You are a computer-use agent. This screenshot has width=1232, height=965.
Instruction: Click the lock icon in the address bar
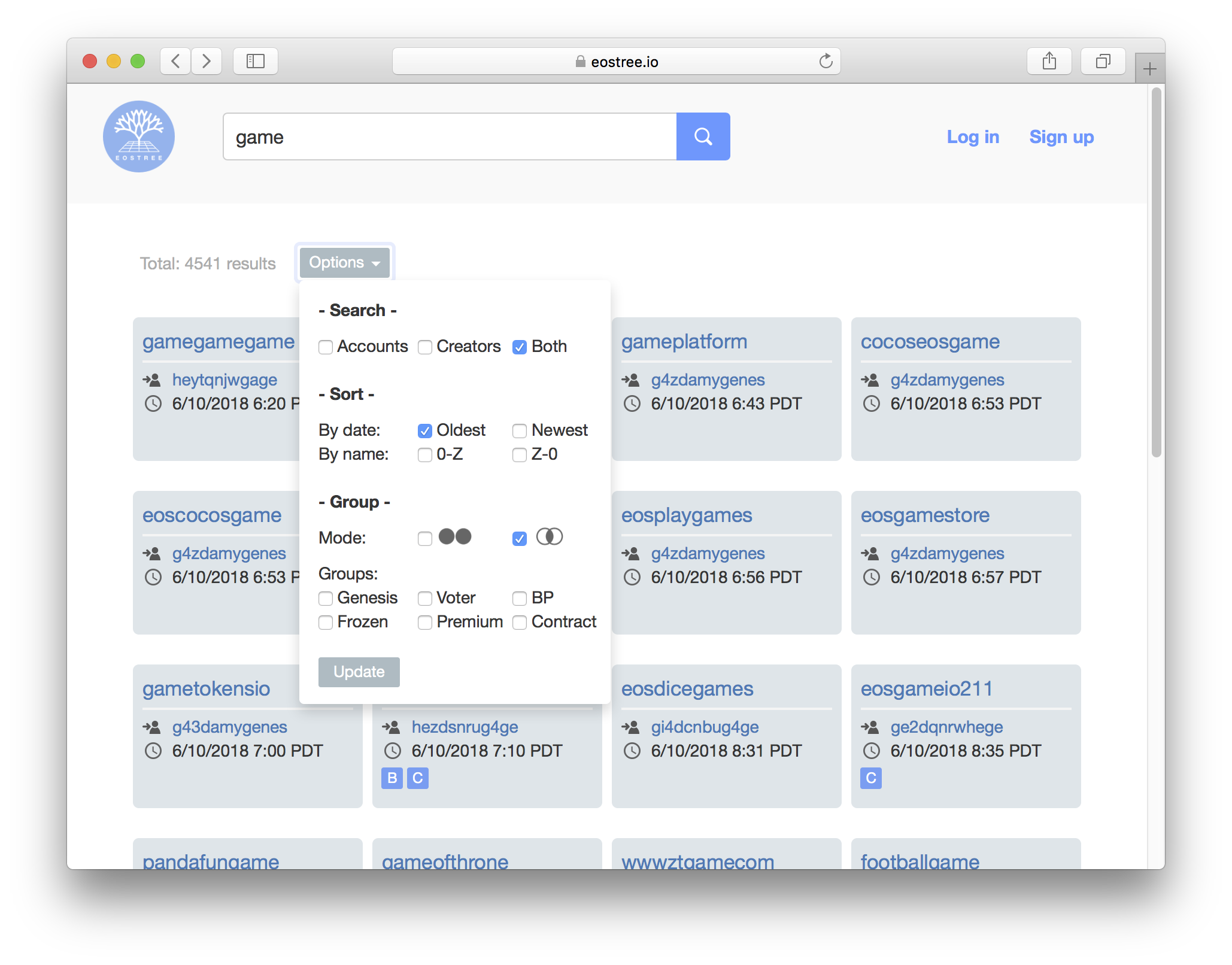(x=580, y=61)
